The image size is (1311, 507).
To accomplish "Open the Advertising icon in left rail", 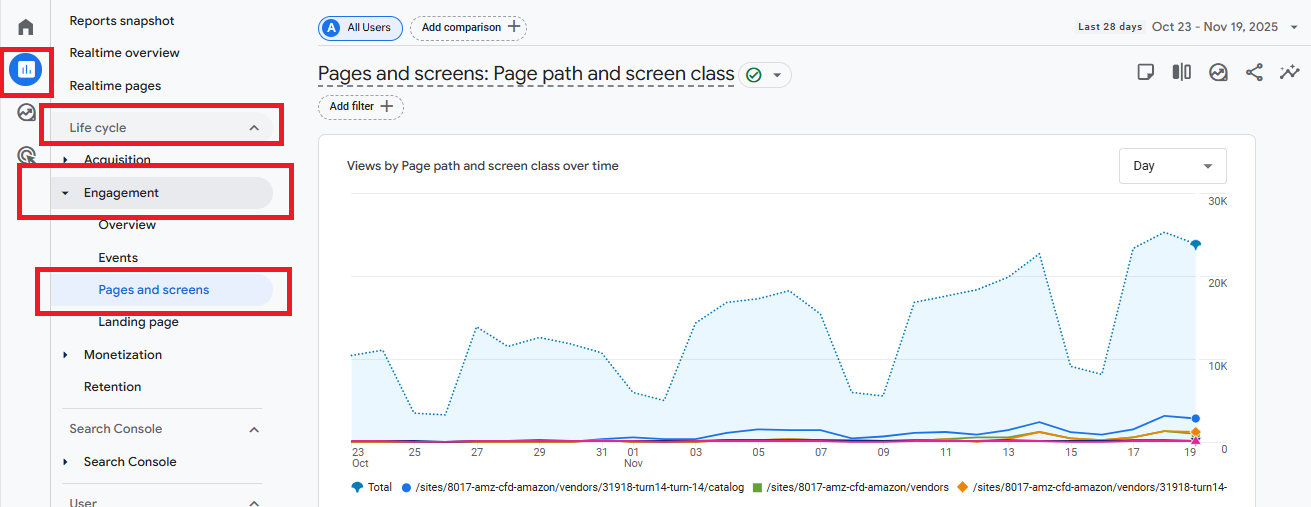I will [x=26, y=155].
